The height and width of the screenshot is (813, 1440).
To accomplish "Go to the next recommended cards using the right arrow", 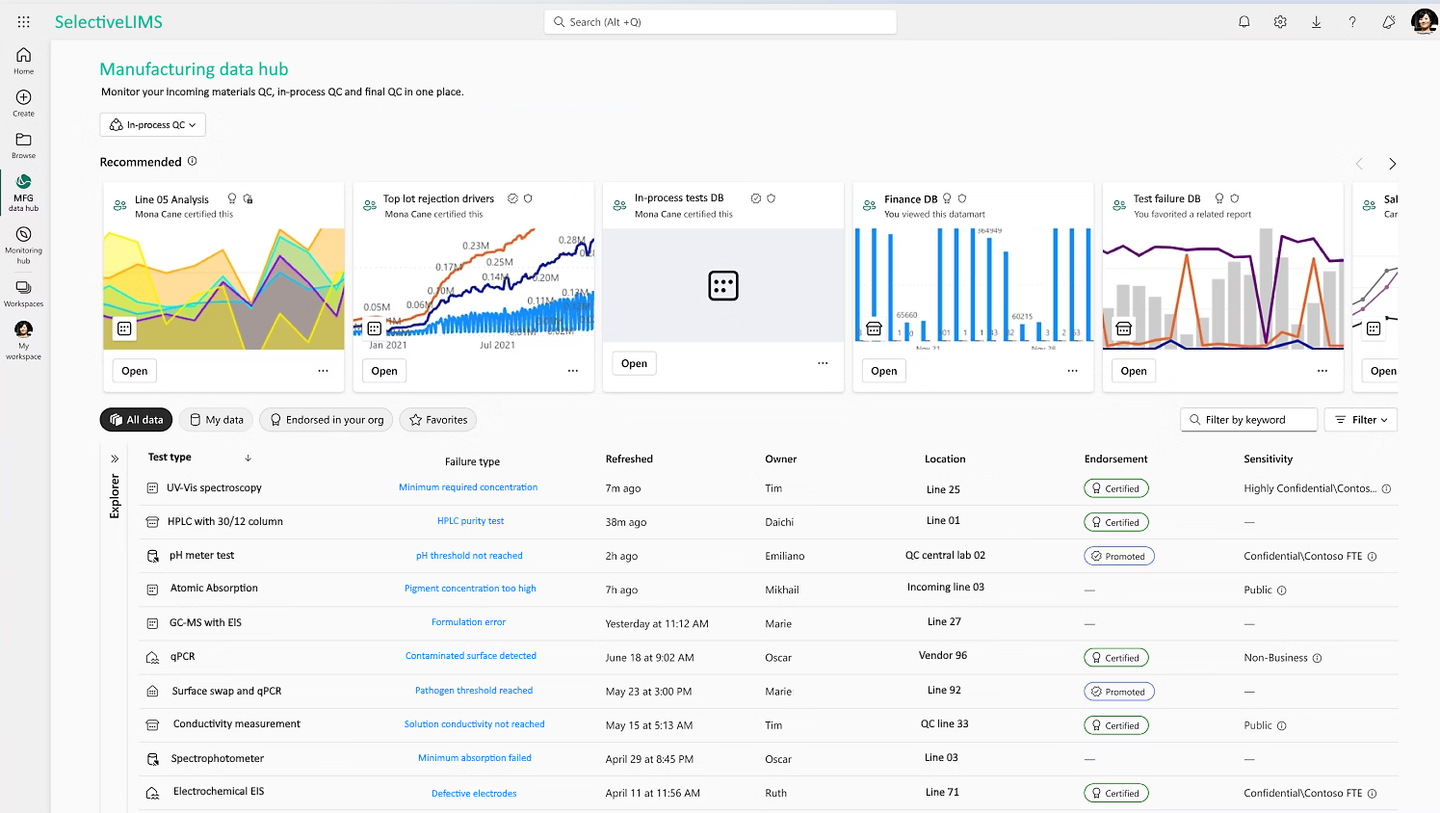I will 1392,164.
